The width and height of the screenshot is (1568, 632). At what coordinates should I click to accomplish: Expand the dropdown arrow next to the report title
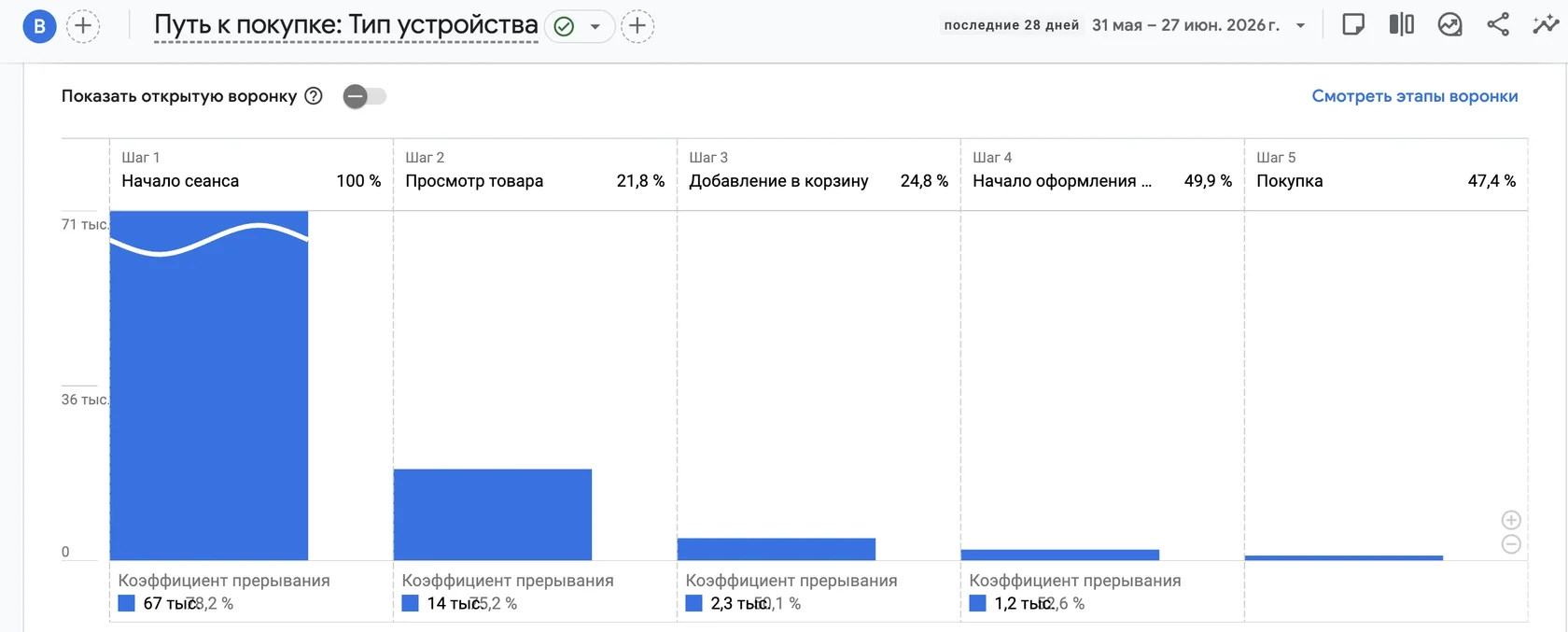click(x=595, y=26)
